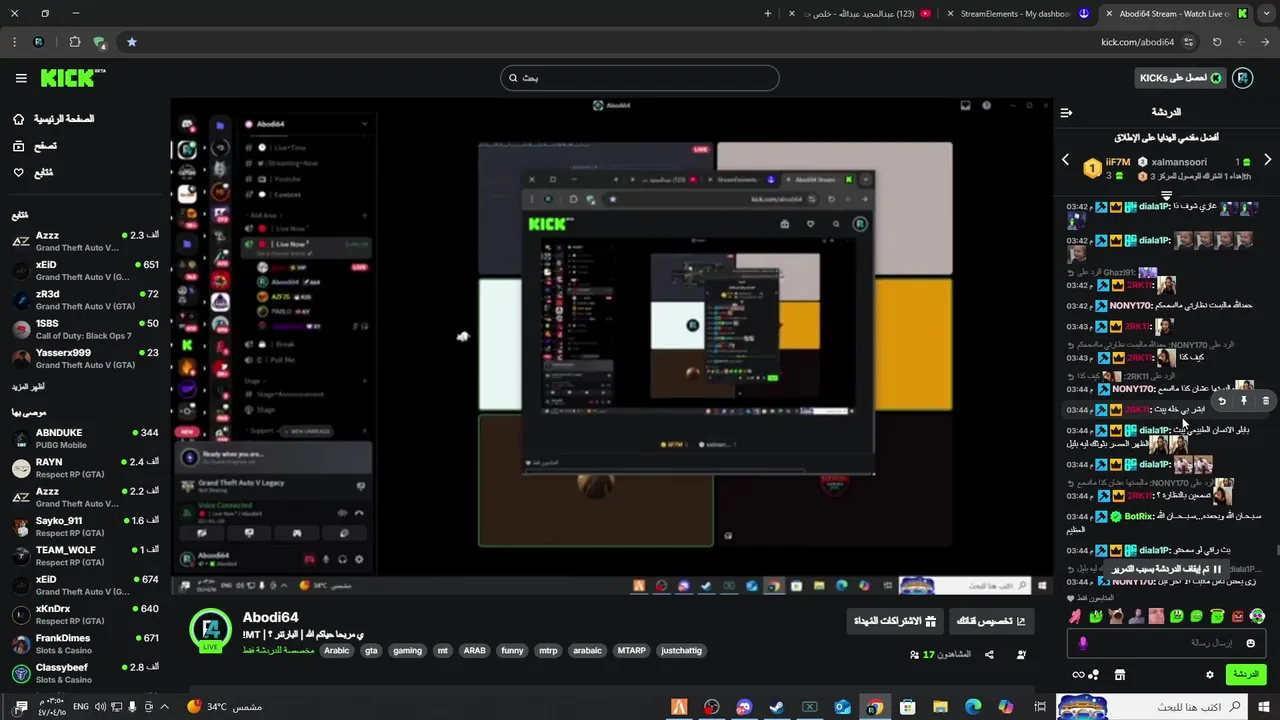The height and width of the screenshot is (720, 1280).
Task: Pin the hovered chat message
Action: point(1244,401)
